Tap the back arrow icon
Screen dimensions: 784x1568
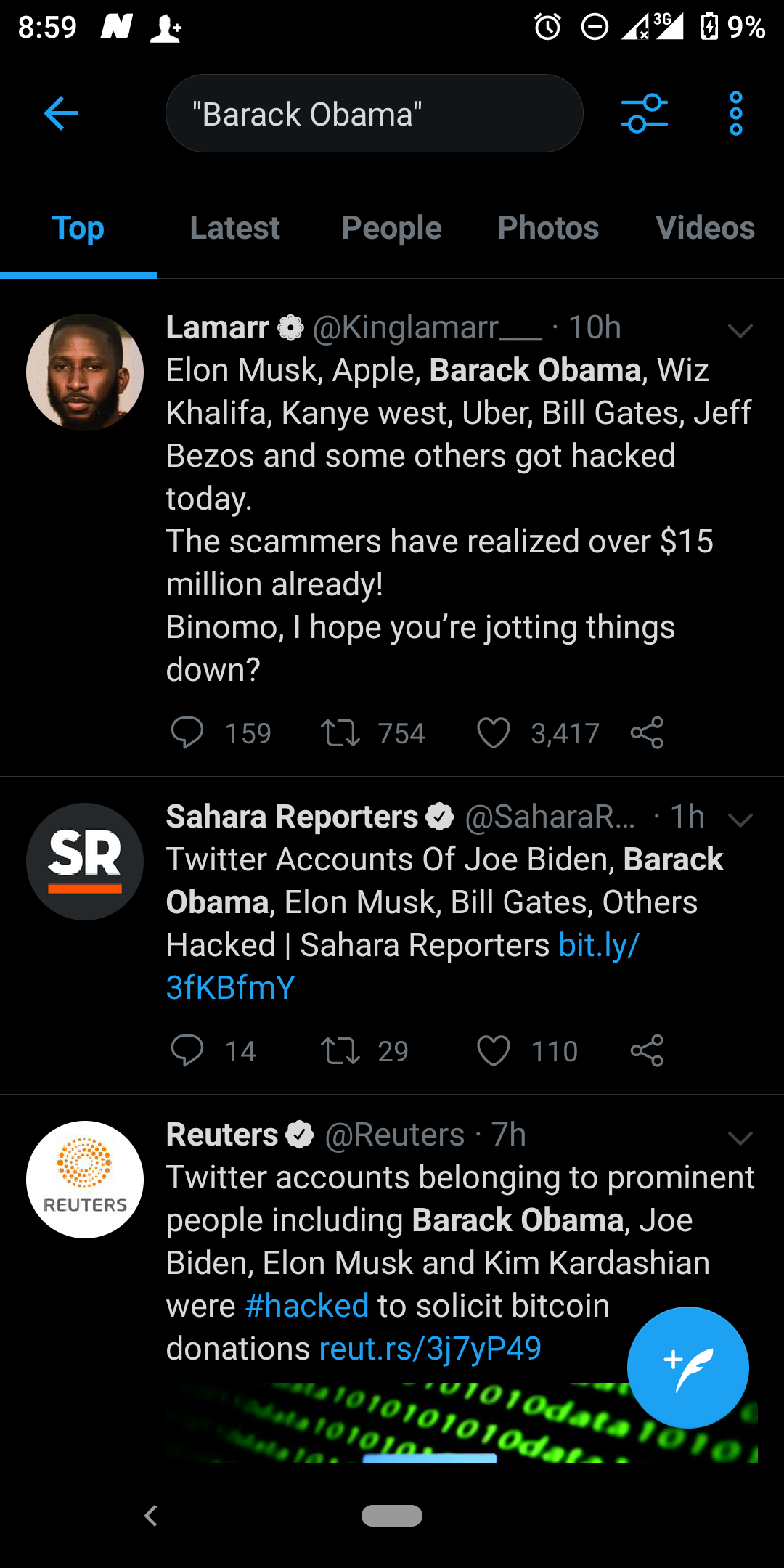coord(61,114)
